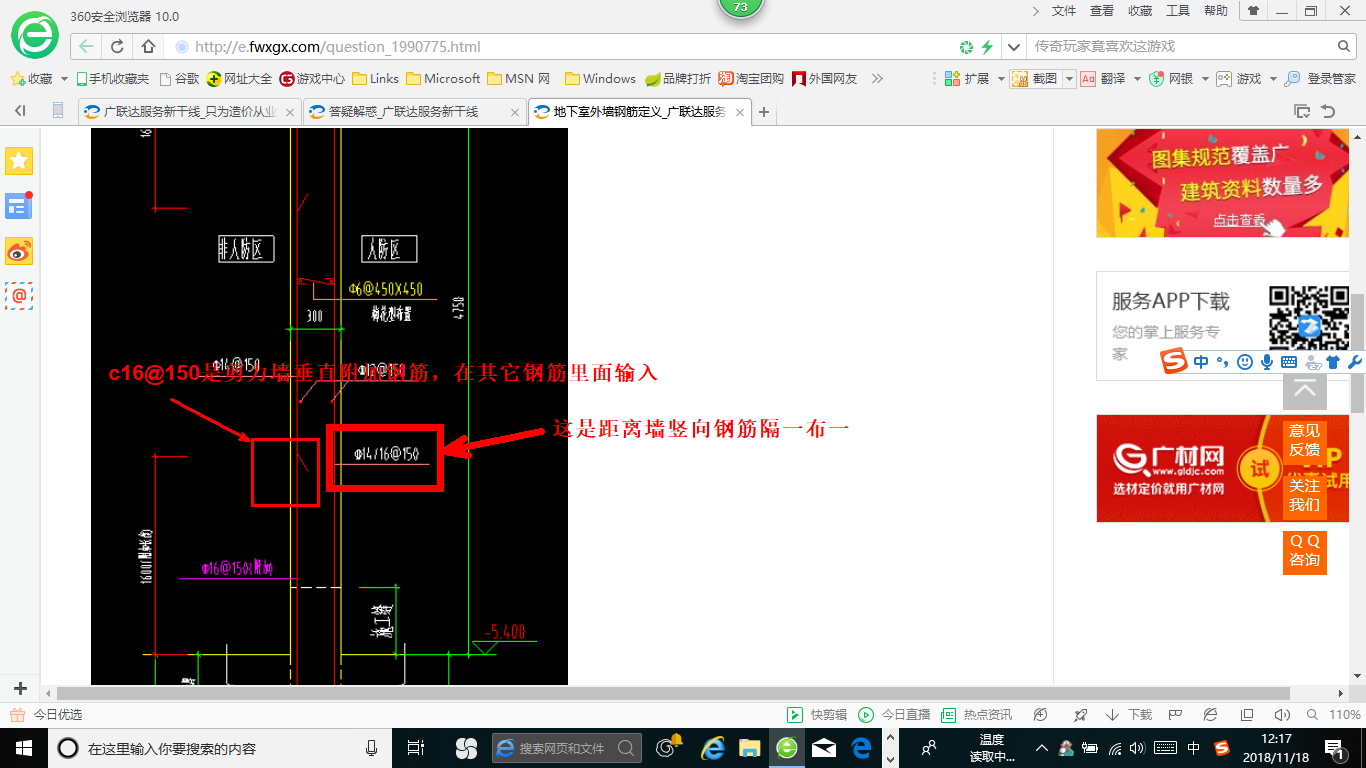Open 网址大全 bookmark

pos(239,78)
